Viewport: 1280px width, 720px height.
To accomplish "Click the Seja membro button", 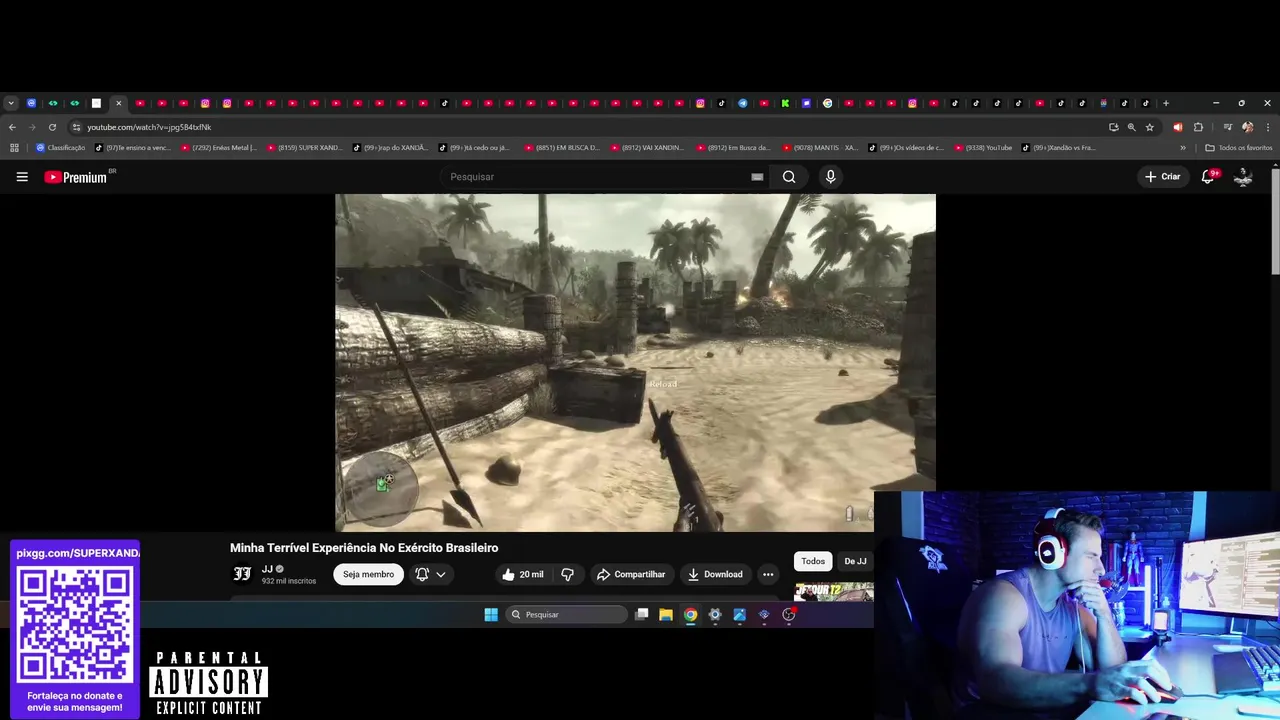I will [368, 574].
